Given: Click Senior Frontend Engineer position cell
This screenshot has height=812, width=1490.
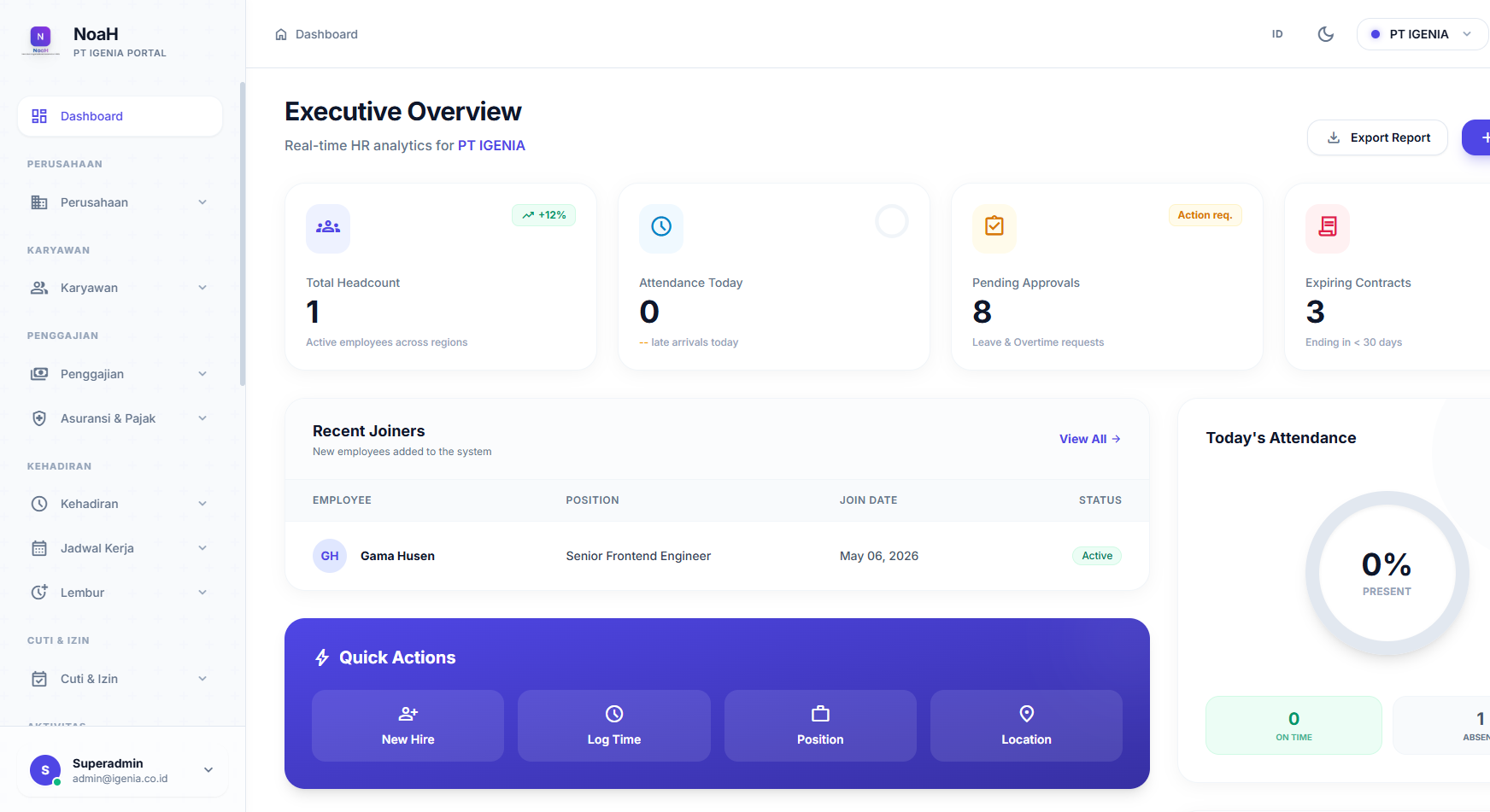Looking at the screenshot, I should coord(638,556).
